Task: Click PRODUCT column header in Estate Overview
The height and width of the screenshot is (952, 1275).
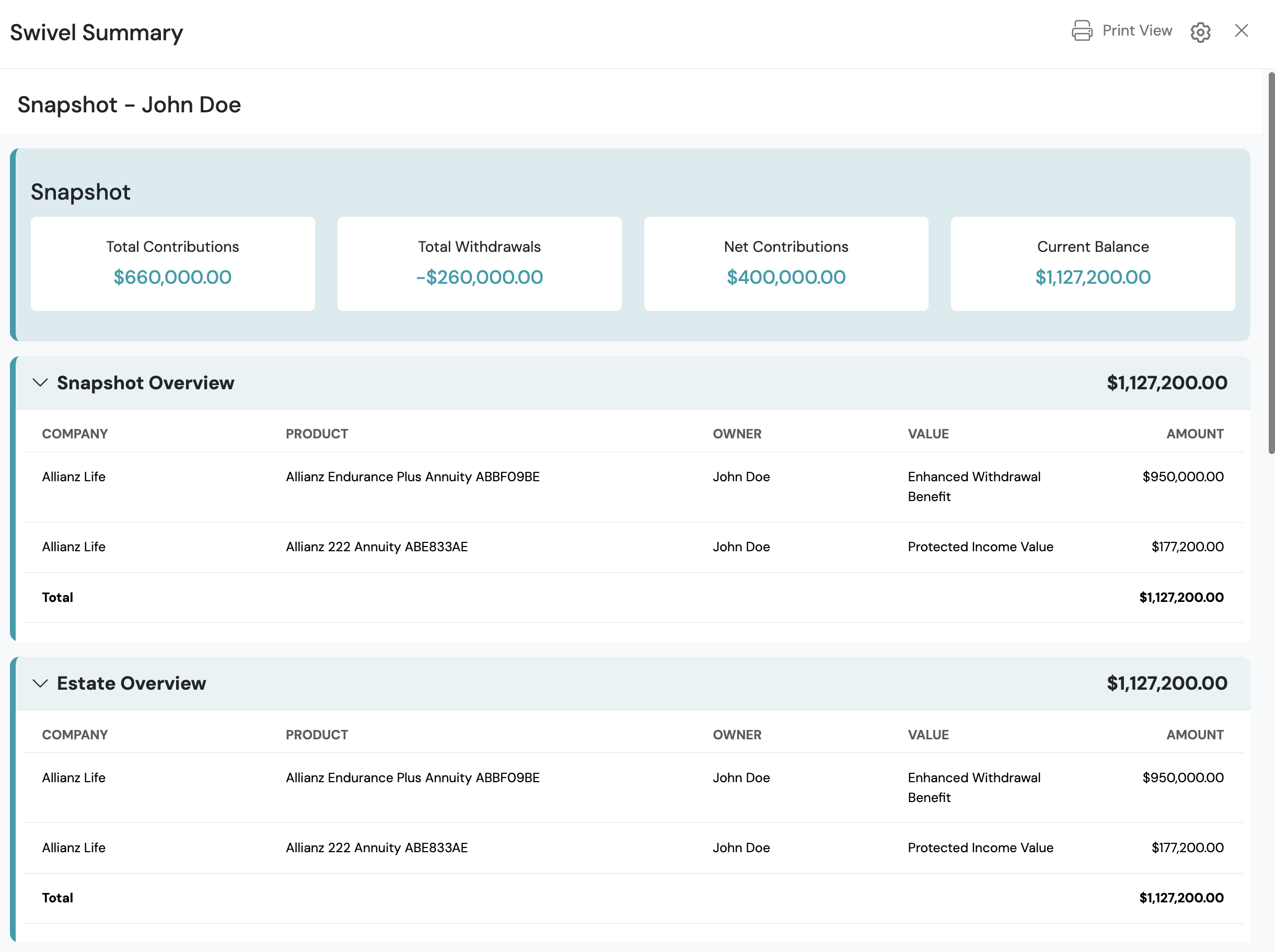Action: click(317, 735)
